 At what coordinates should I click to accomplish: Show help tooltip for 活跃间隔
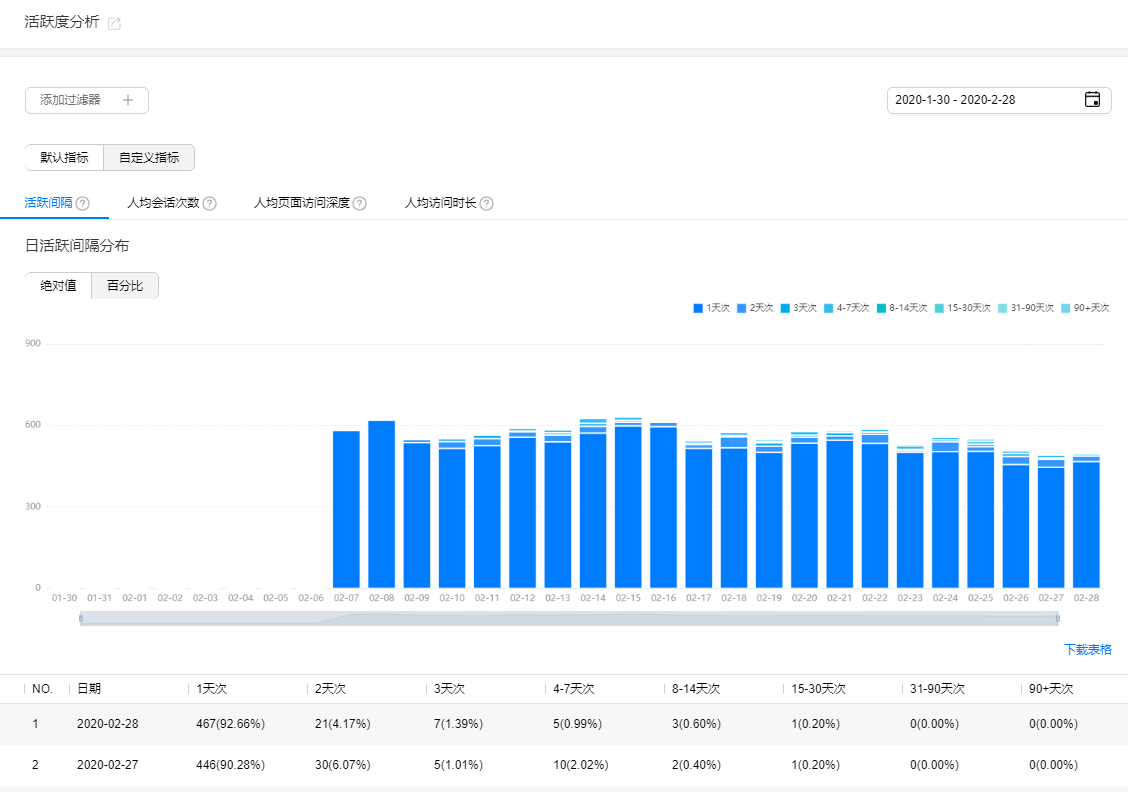[x=83, y=204]
